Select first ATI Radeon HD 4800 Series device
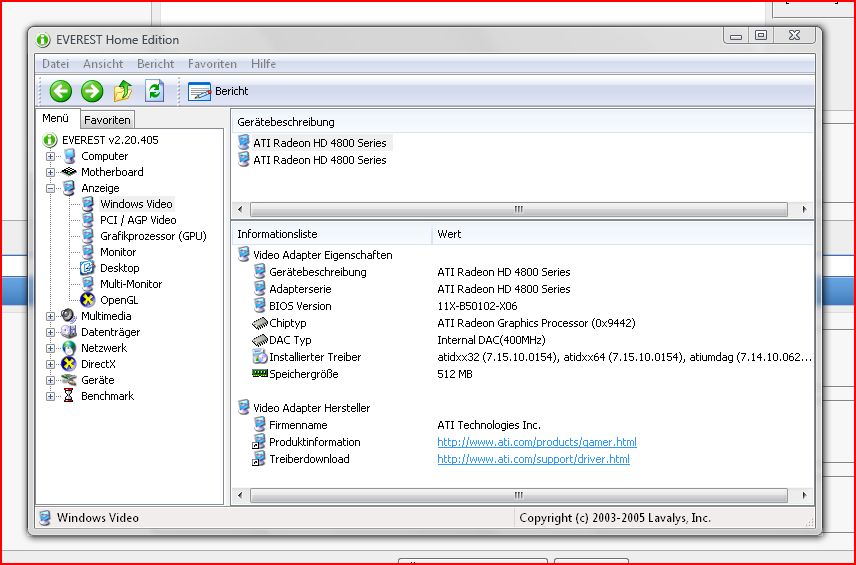The image size is (856, 565). pyautogui.click(x=319, y=143)
